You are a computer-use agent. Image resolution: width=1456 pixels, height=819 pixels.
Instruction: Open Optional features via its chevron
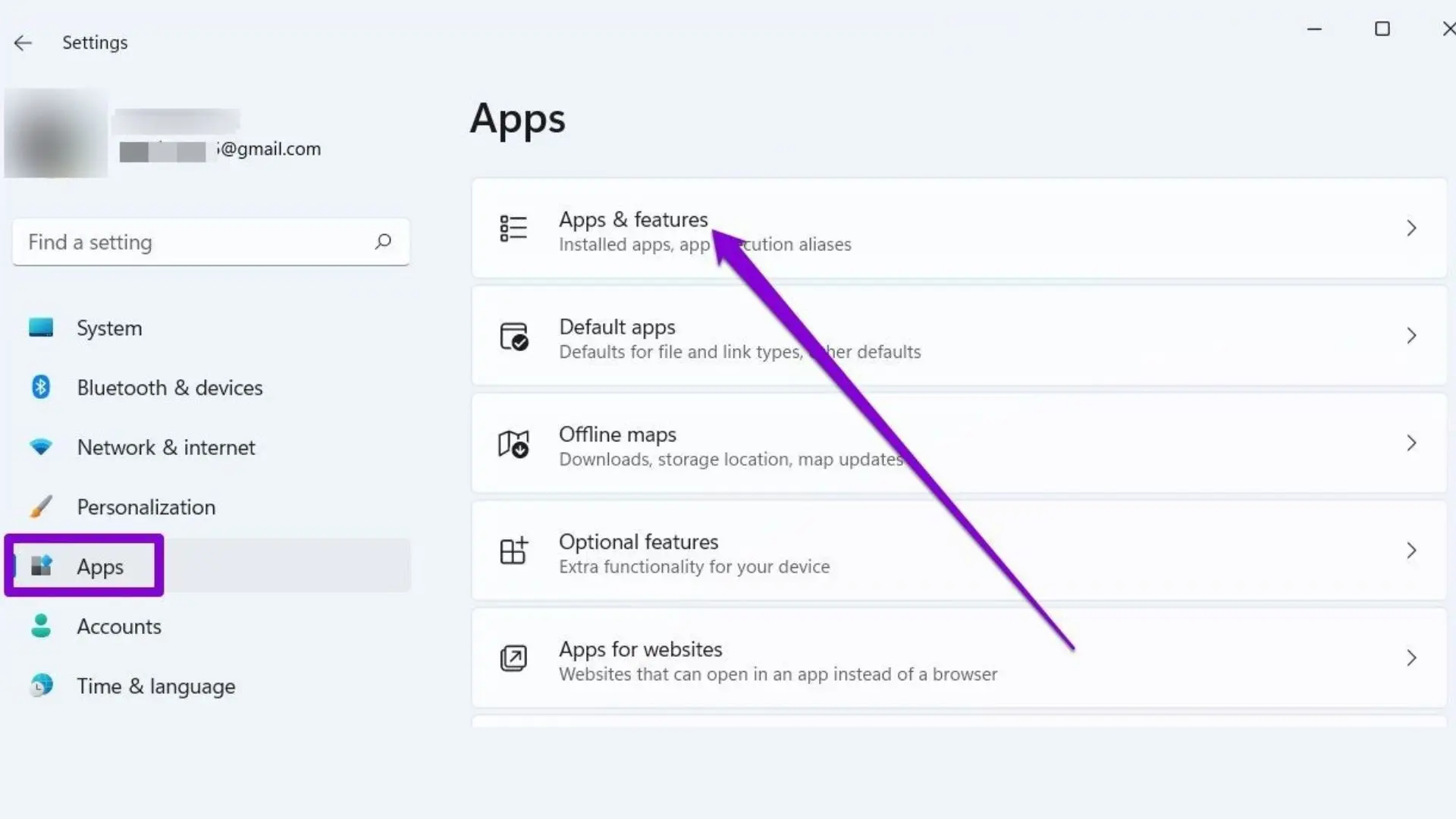point(1411,551)
